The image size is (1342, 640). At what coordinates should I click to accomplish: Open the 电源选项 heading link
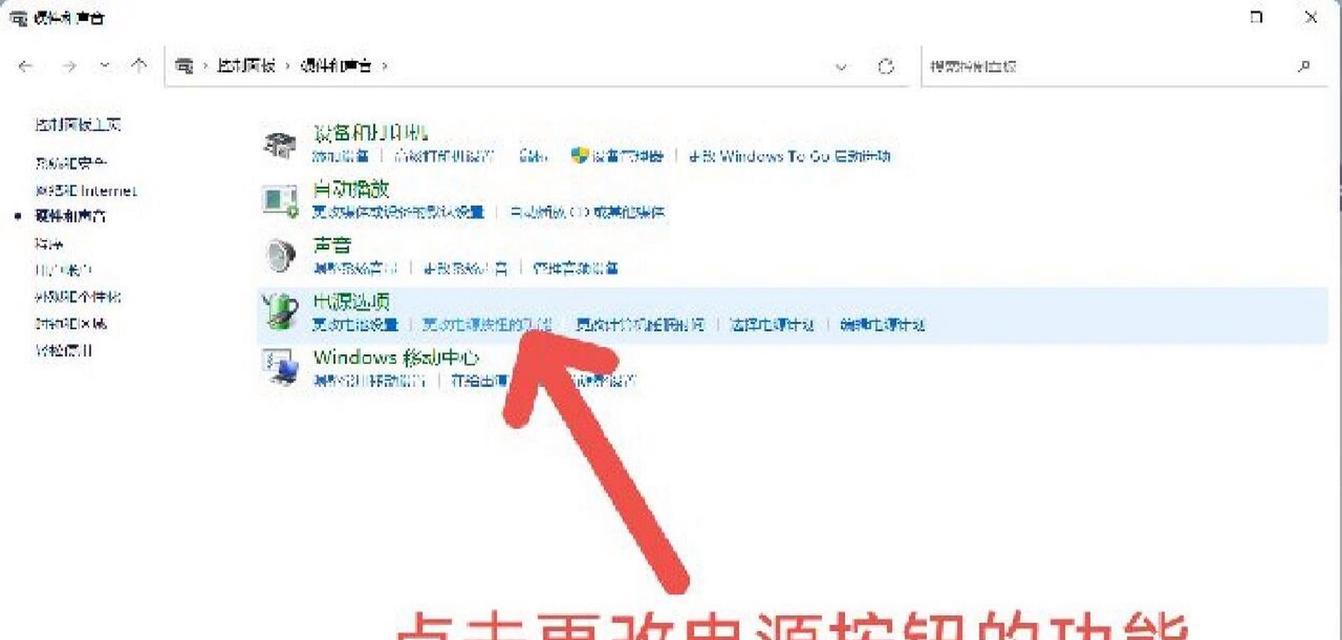coord(351,301)
